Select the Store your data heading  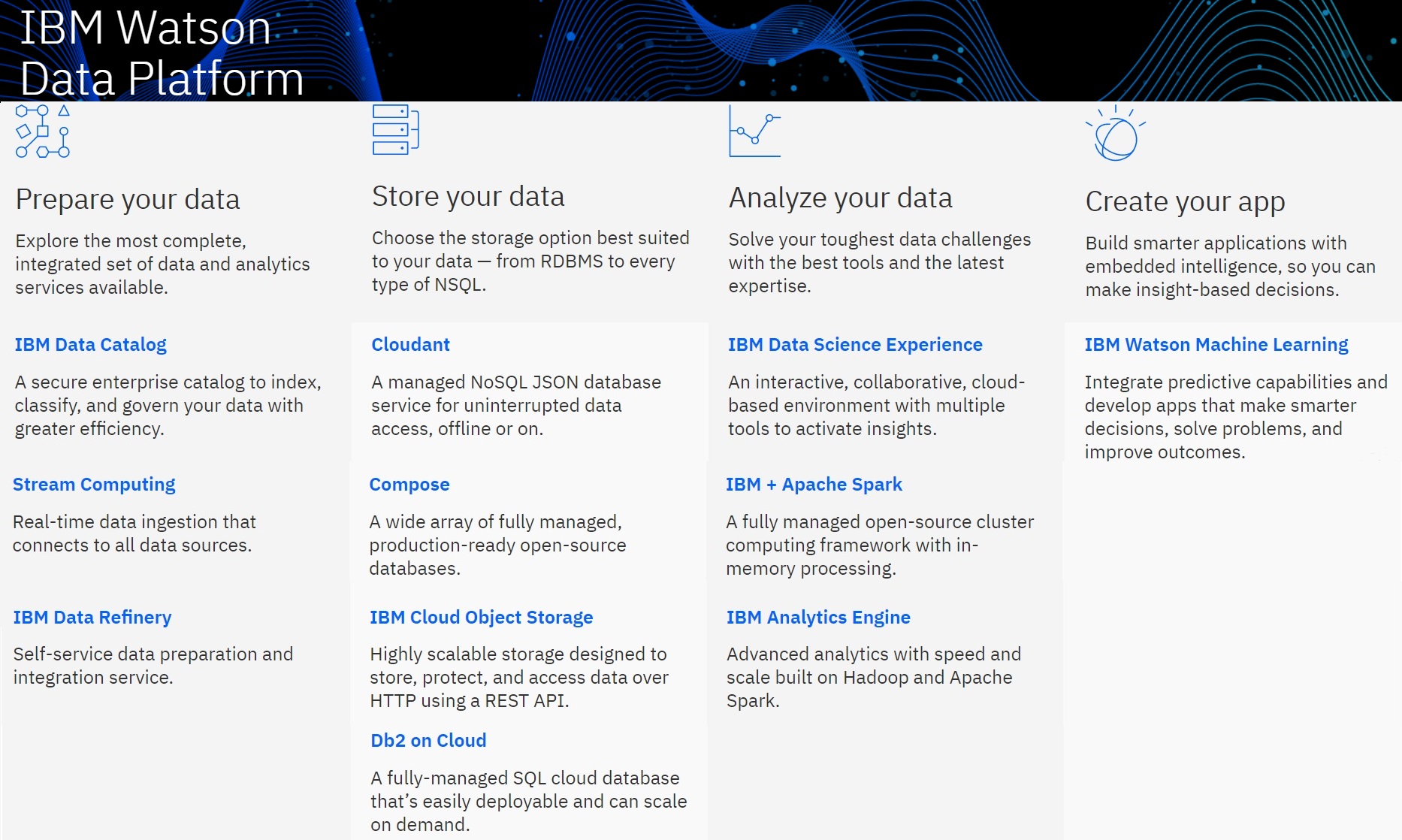pos(467,195)
